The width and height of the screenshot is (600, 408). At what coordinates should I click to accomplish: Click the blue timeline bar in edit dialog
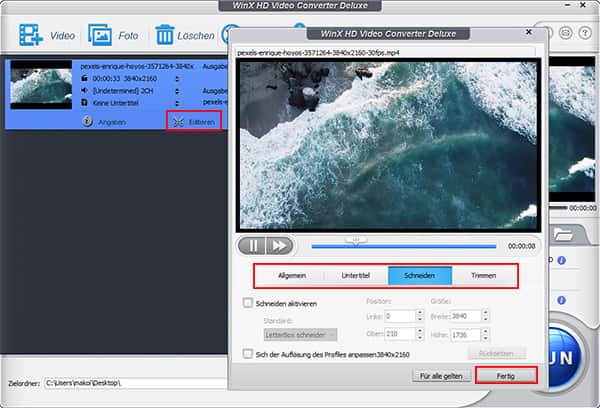click(x=404, y=246)
